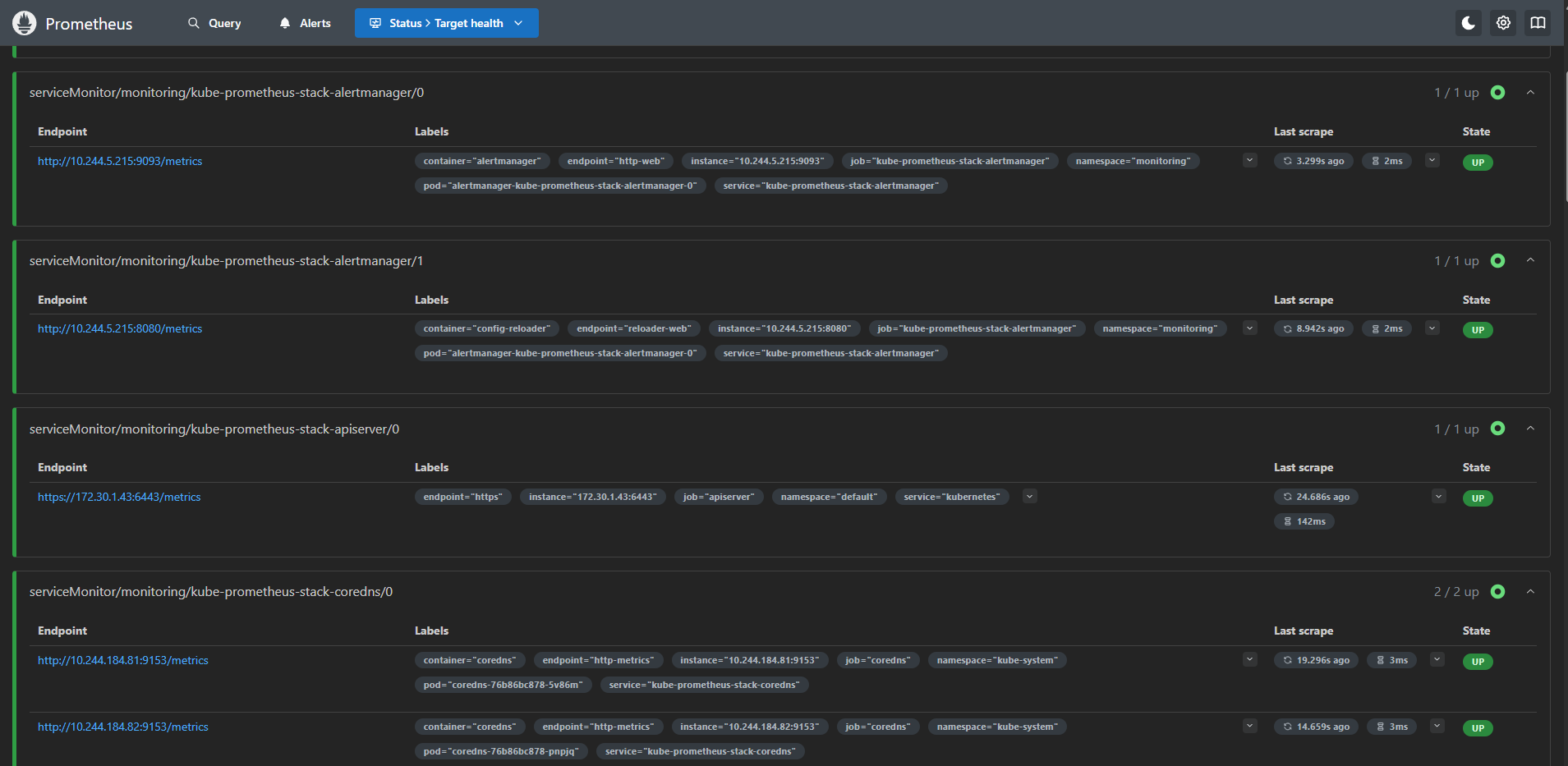Click the endpoint="http-web" label badge

click(x=616, y=161)
